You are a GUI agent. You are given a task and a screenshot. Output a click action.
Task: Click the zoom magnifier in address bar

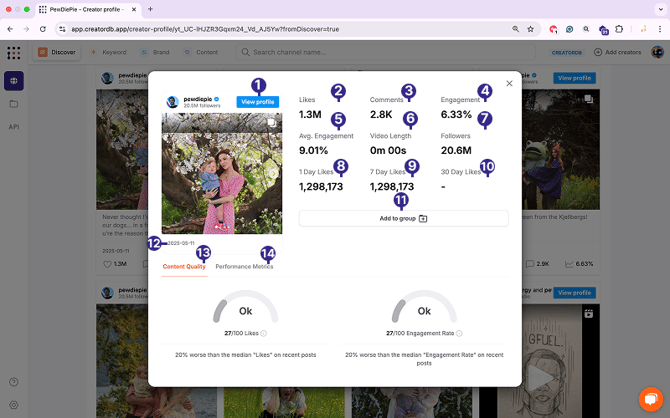click(516, 29)
